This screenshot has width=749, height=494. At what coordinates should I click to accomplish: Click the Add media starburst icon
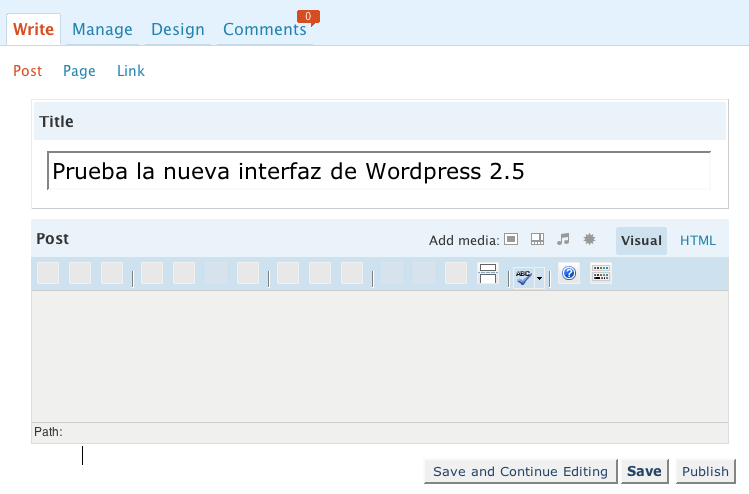tap(590, 240)
